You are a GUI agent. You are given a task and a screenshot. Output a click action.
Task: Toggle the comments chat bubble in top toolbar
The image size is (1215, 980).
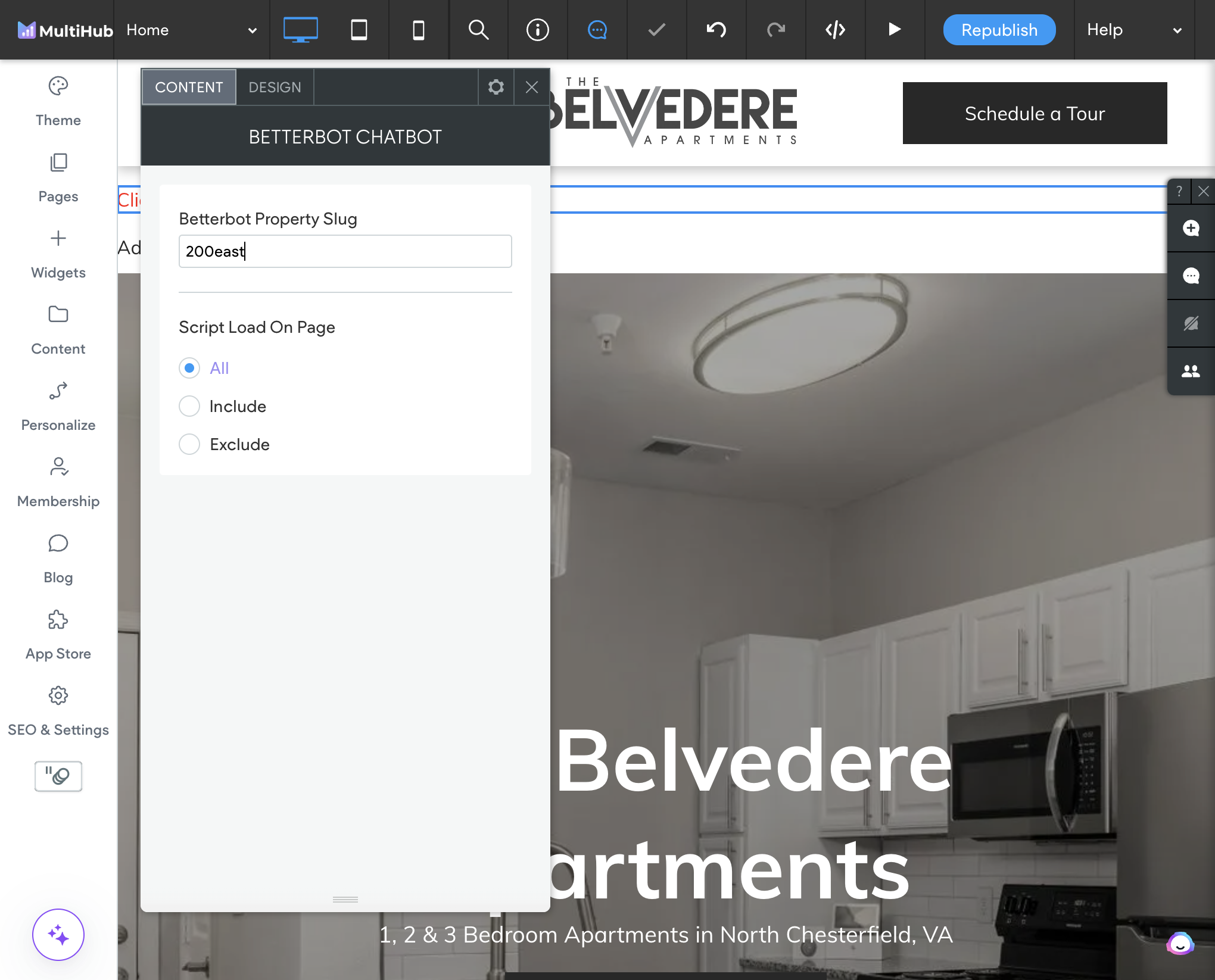(597, 30)
